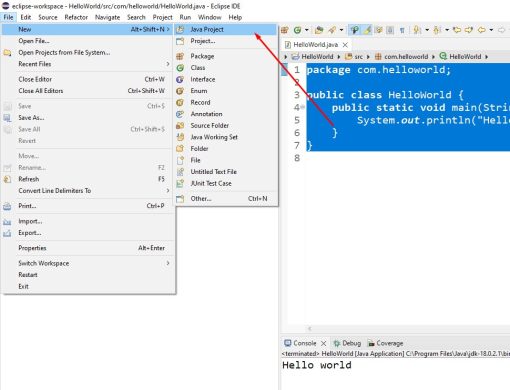Open the Help menu
510x390 pixels.
[x=235, y=17]
